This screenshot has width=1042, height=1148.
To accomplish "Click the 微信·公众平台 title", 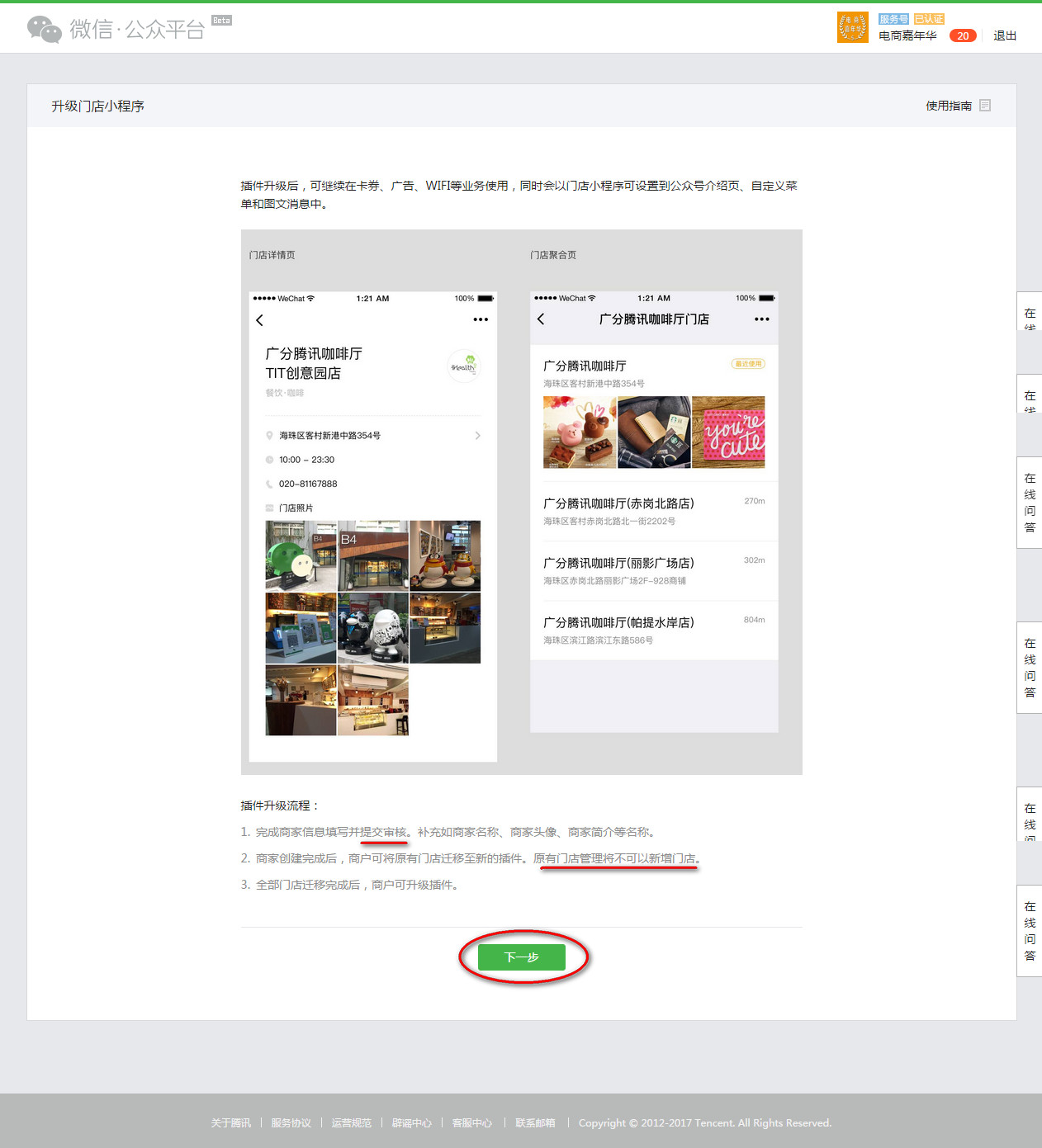I will tap(137, 29).
